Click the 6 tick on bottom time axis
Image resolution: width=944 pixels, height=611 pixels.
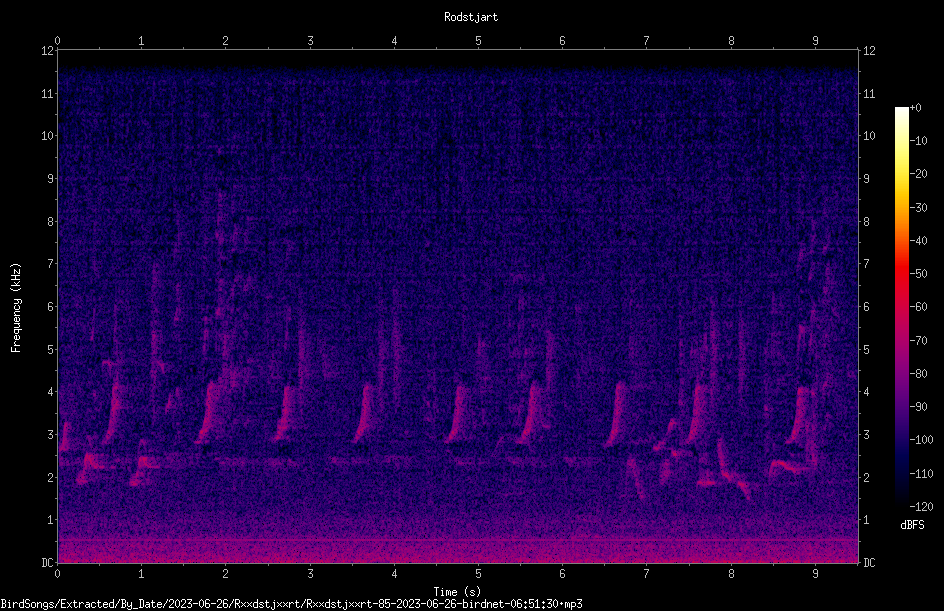click(x=562, y=574)
